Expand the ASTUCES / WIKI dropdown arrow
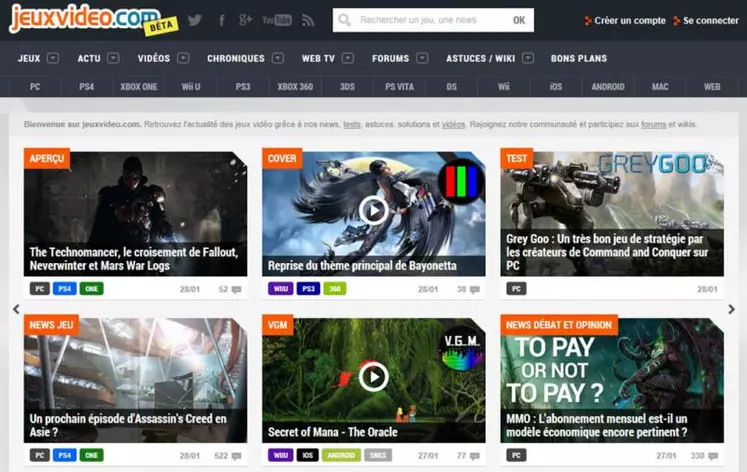 (x=528, y=58)
